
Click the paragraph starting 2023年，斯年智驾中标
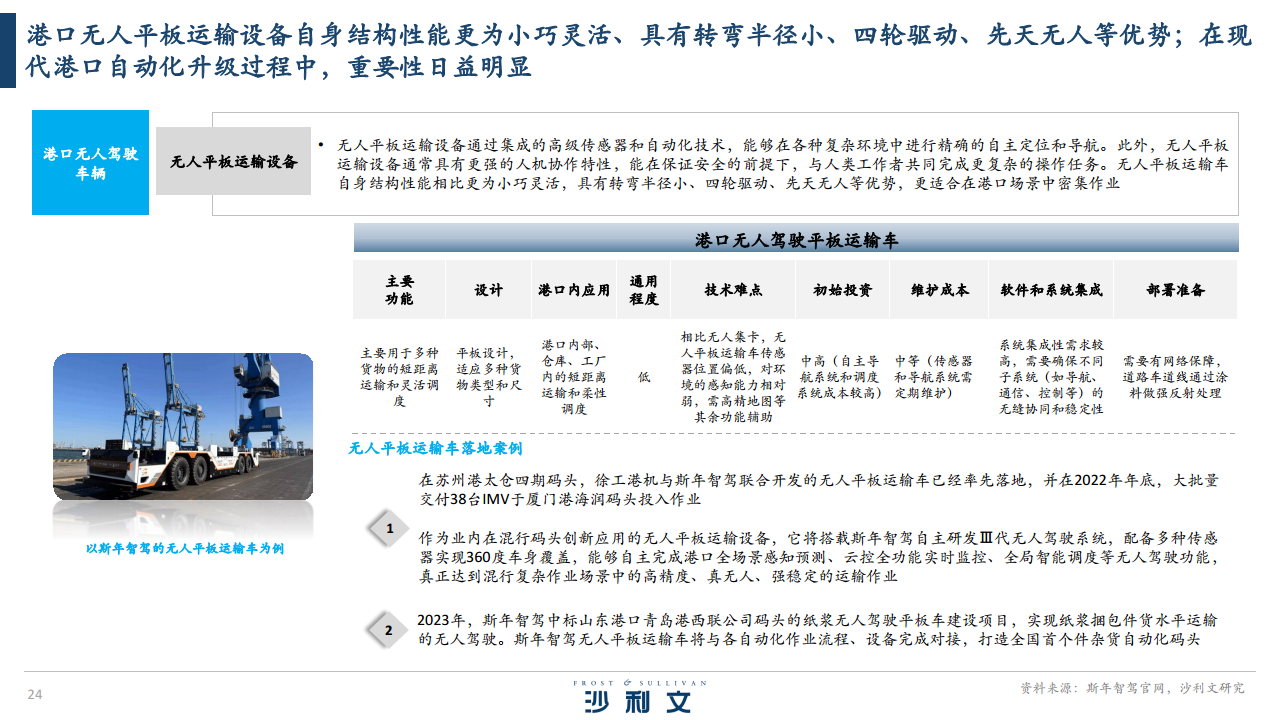(x=819, y=630)
